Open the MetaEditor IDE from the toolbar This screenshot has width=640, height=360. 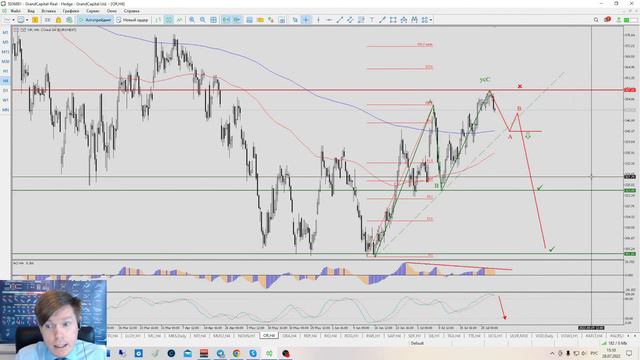(47, 20)
